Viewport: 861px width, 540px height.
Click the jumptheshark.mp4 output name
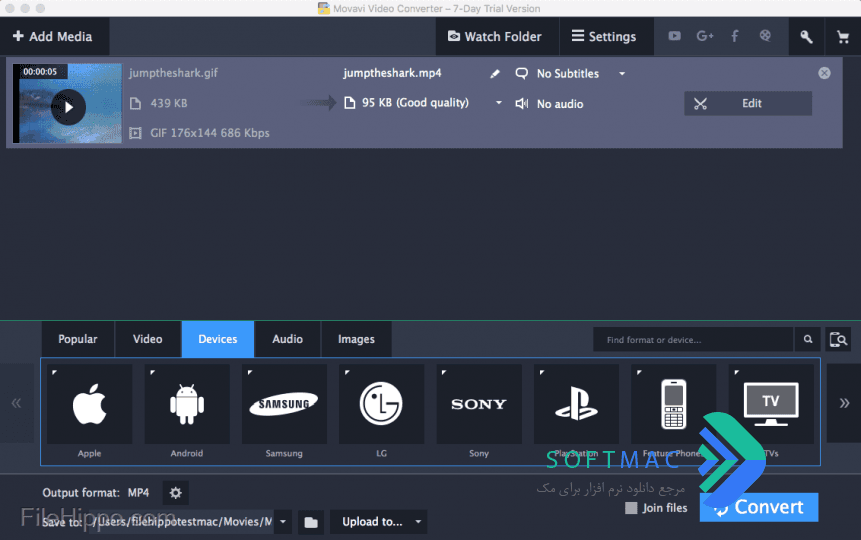392,73
